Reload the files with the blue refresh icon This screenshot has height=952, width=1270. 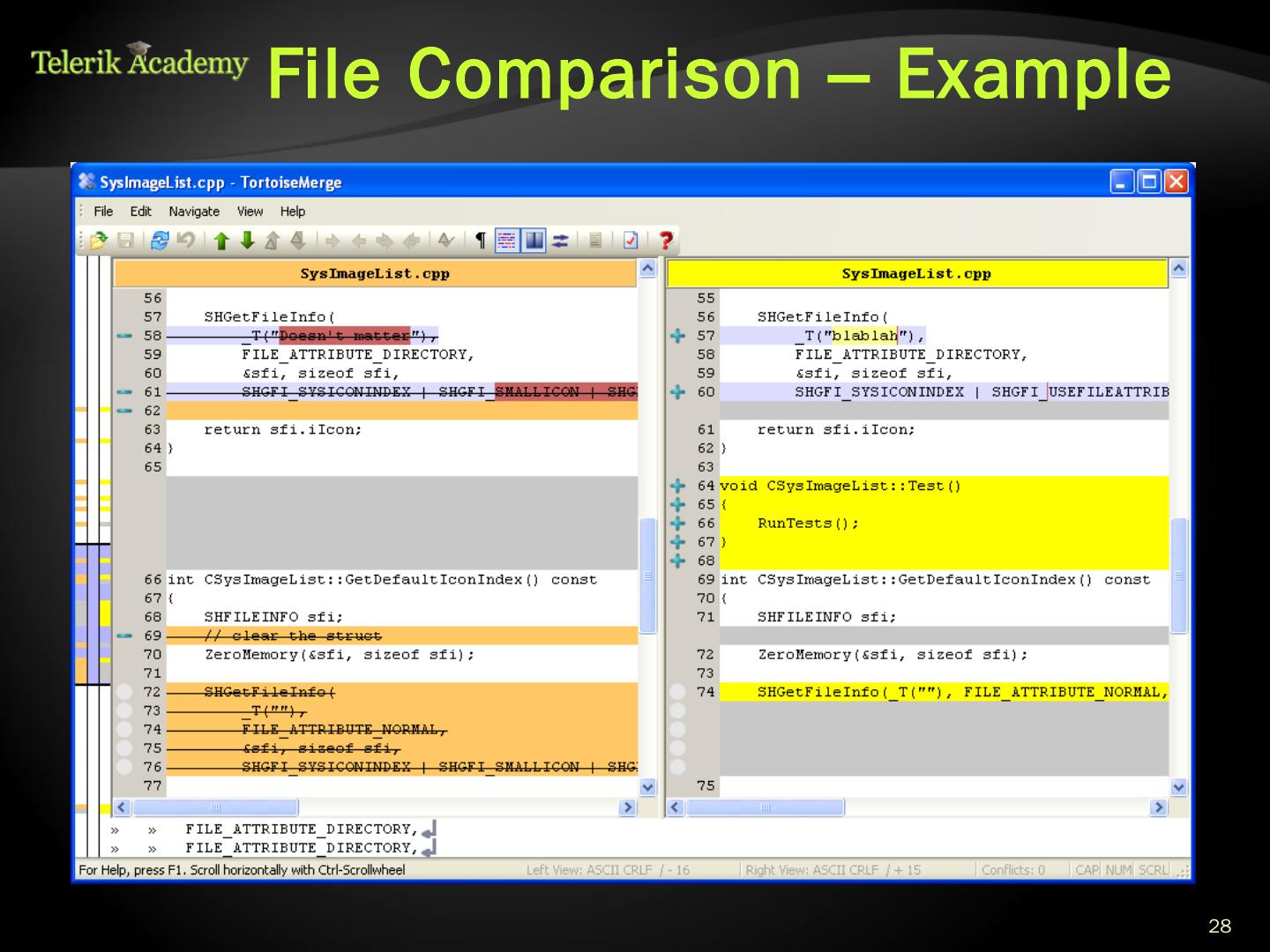tap(160, 241)
